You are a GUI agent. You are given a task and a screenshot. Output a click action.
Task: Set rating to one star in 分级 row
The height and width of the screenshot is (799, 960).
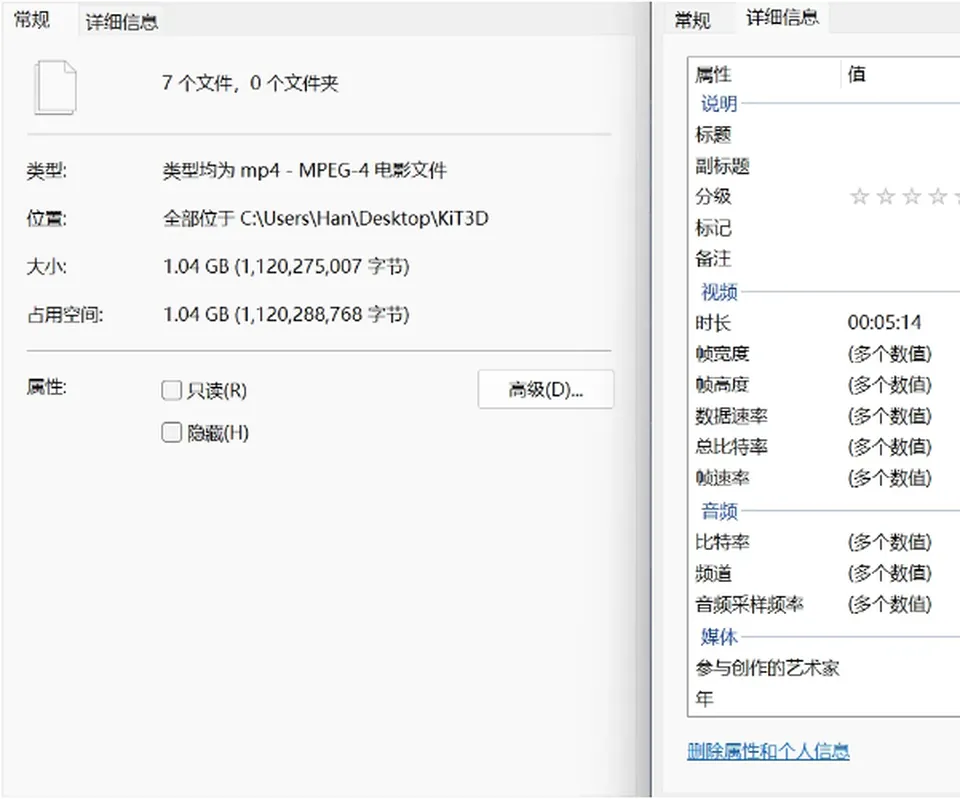860,197
